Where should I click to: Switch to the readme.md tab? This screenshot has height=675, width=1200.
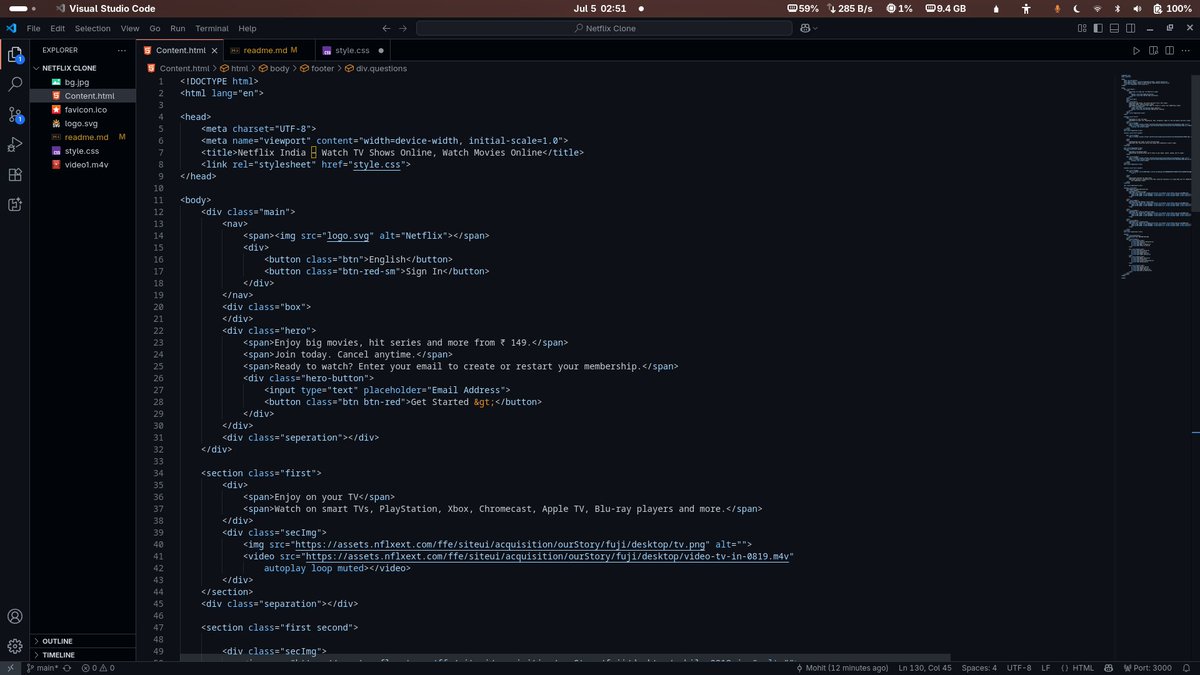tap(268, 50)
